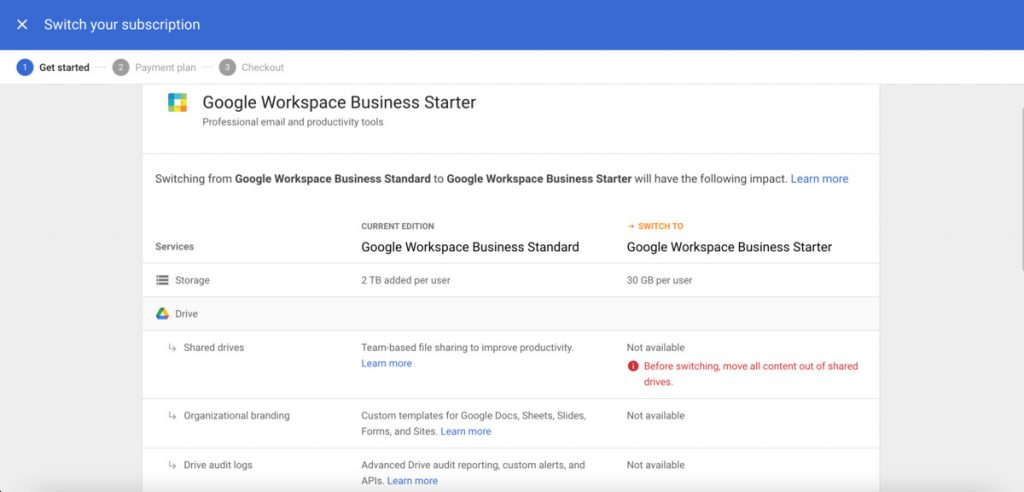The height and width of the screenshot is (492, 1024).
Task: Click Google Workspace Business Starter column heading
Action: [x=729, y=247]
